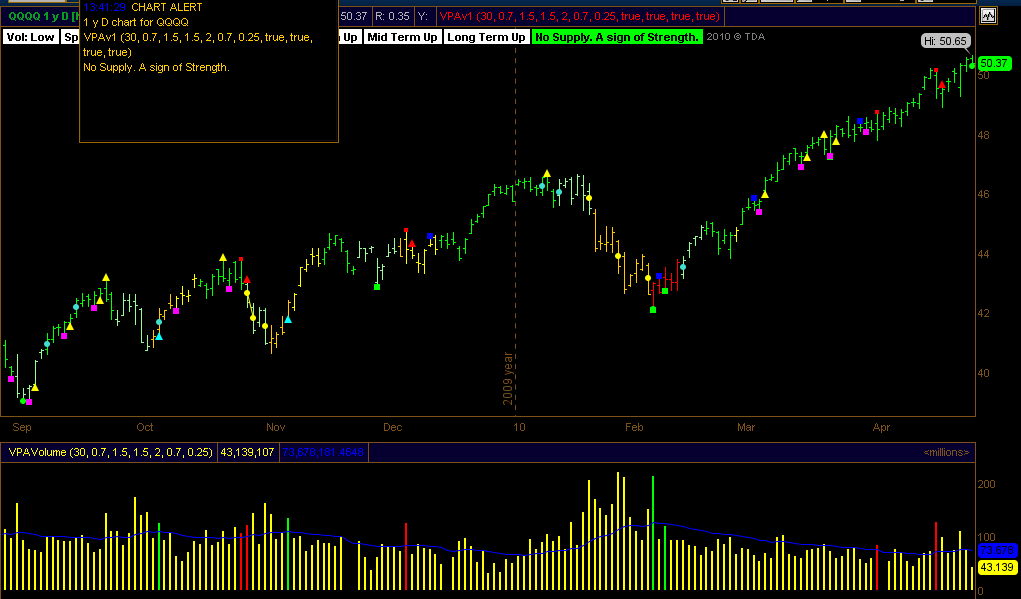The width and height of the screenshot is (1021, 599).
Task: Click the 'CHART ALERT' popup heading
Action: click(x=167, y=7)
